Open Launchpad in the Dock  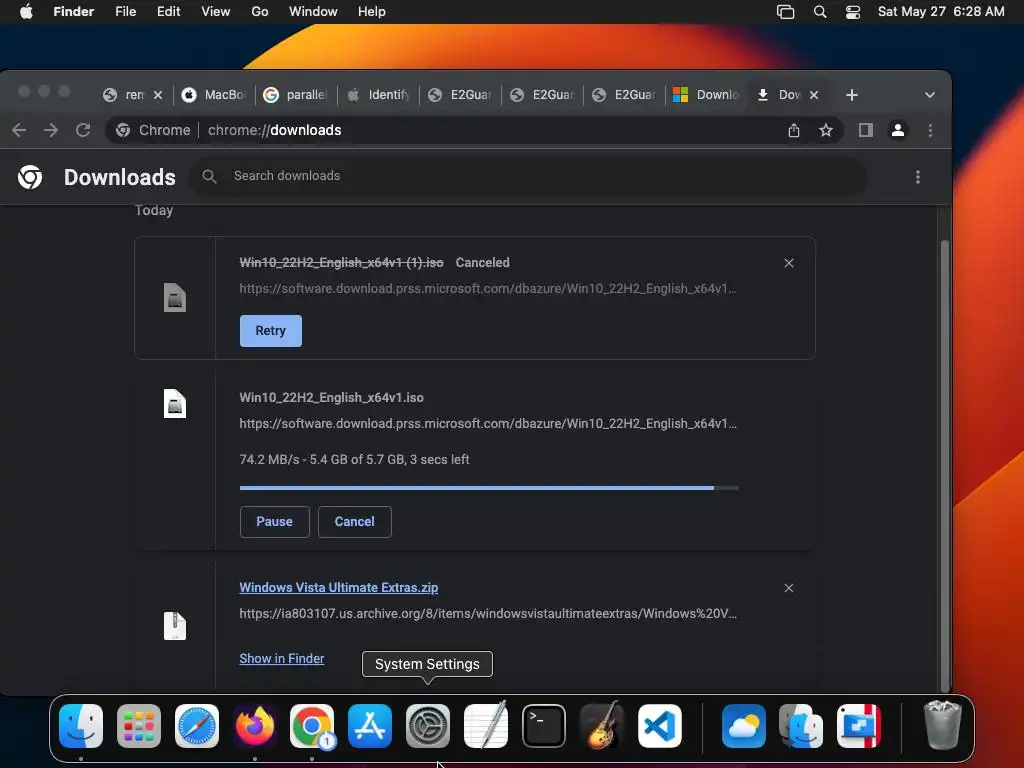pyautogui.click(x=139, y=726)
